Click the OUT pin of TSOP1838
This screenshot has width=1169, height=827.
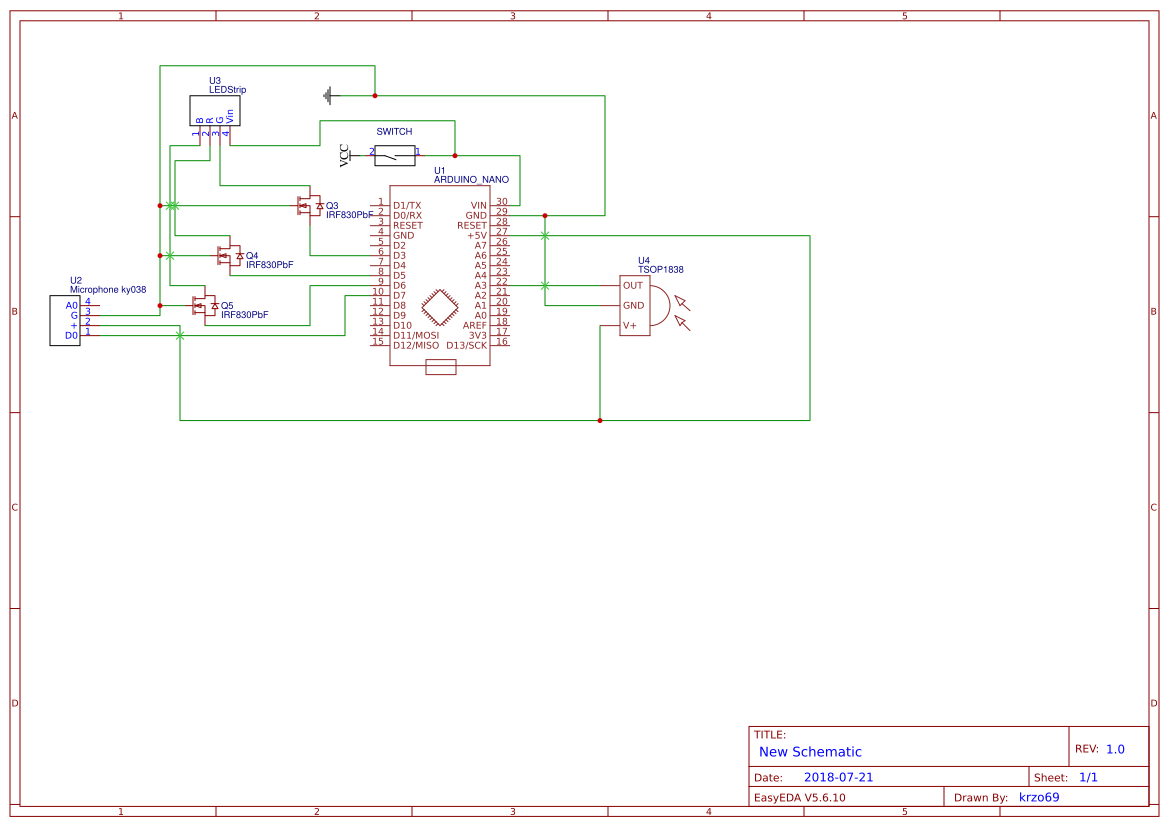click(x=633, y=286)
